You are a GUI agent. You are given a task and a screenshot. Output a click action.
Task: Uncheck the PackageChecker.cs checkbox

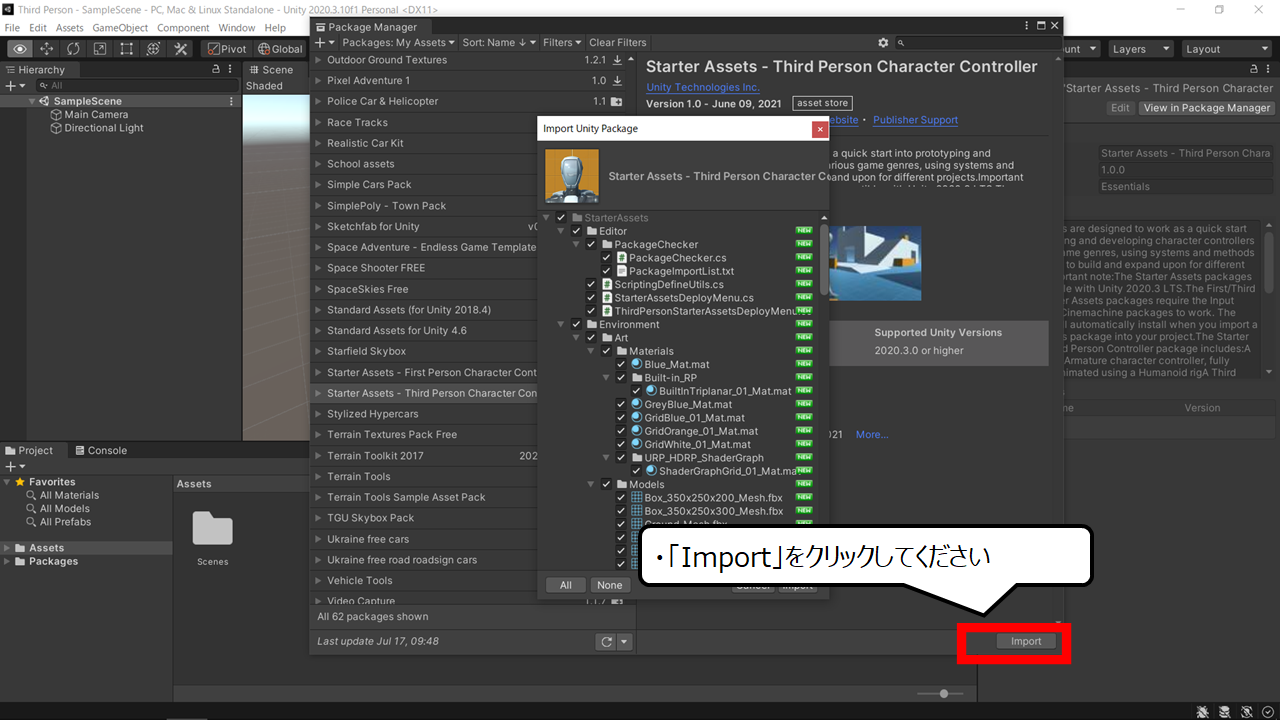[606, 258]
